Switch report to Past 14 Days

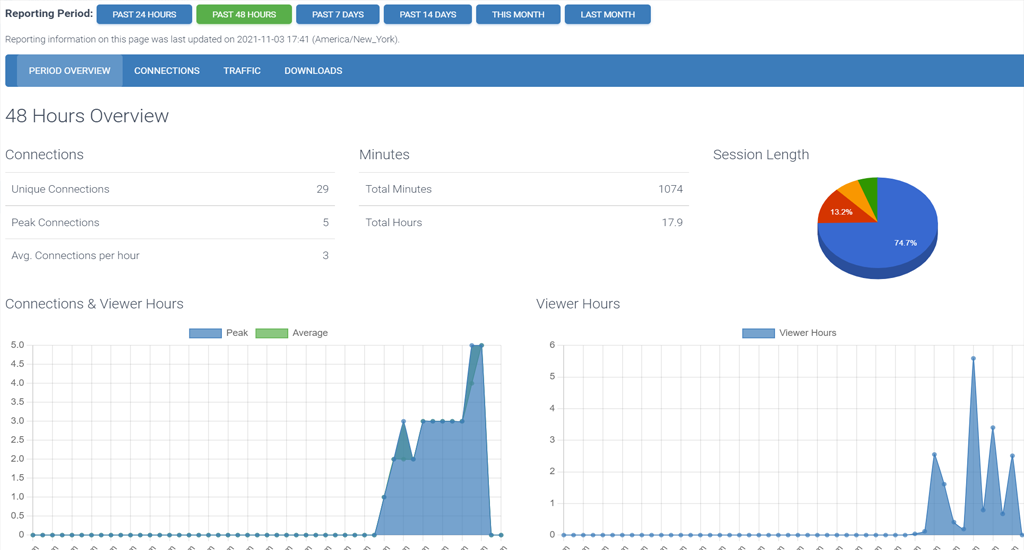428,14
